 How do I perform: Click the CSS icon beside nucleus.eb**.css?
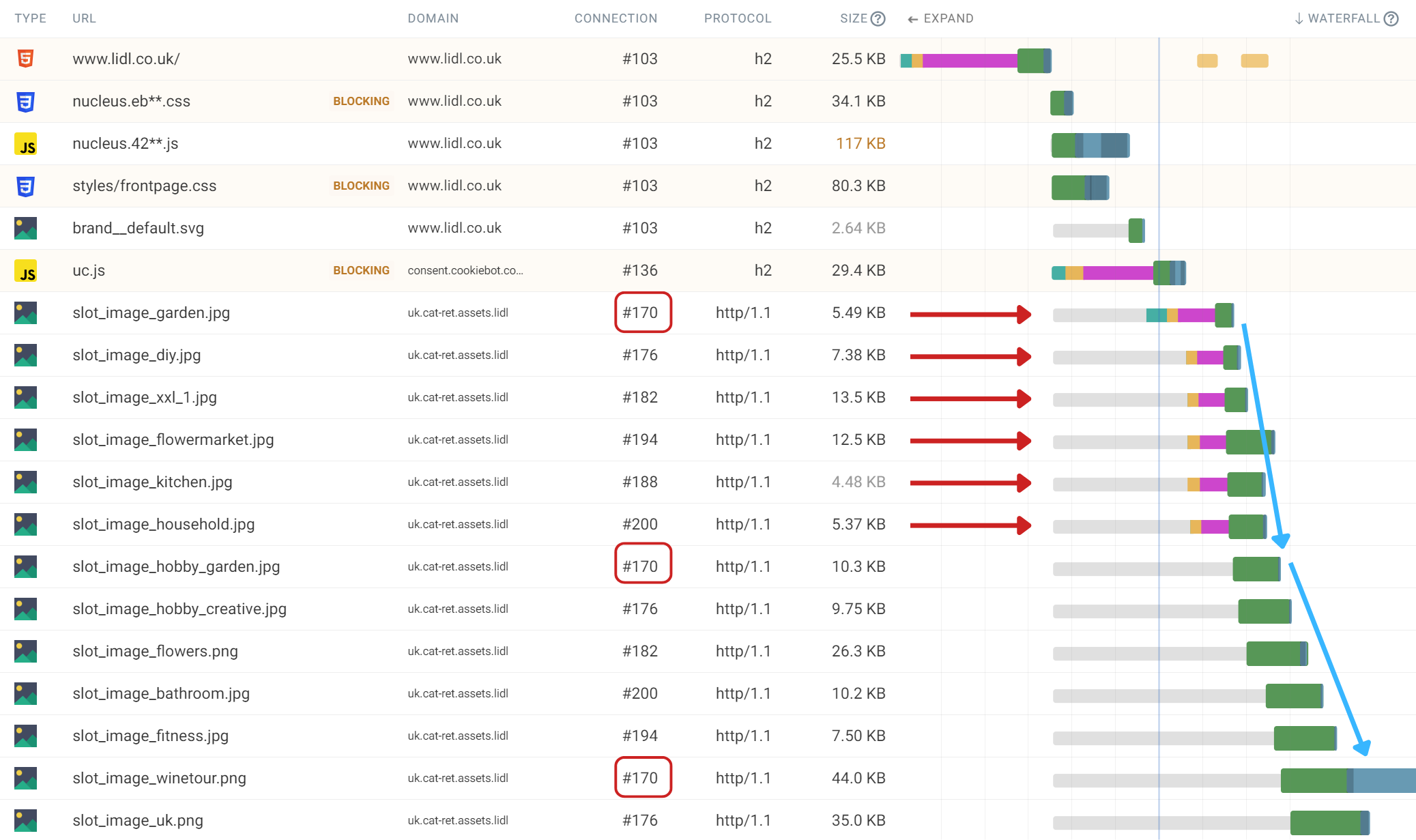[25, 101]
